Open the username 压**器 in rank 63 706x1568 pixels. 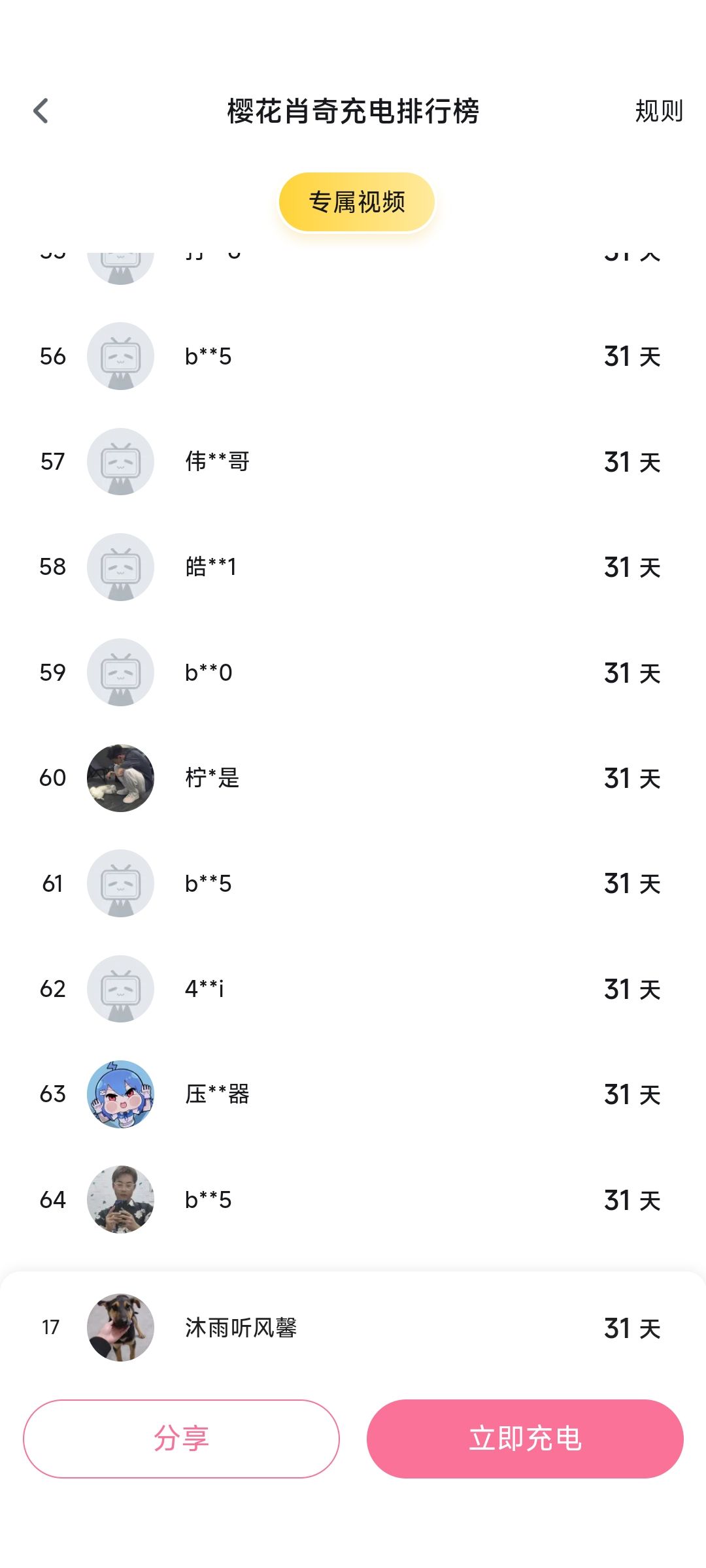[x=217, y=1094]
